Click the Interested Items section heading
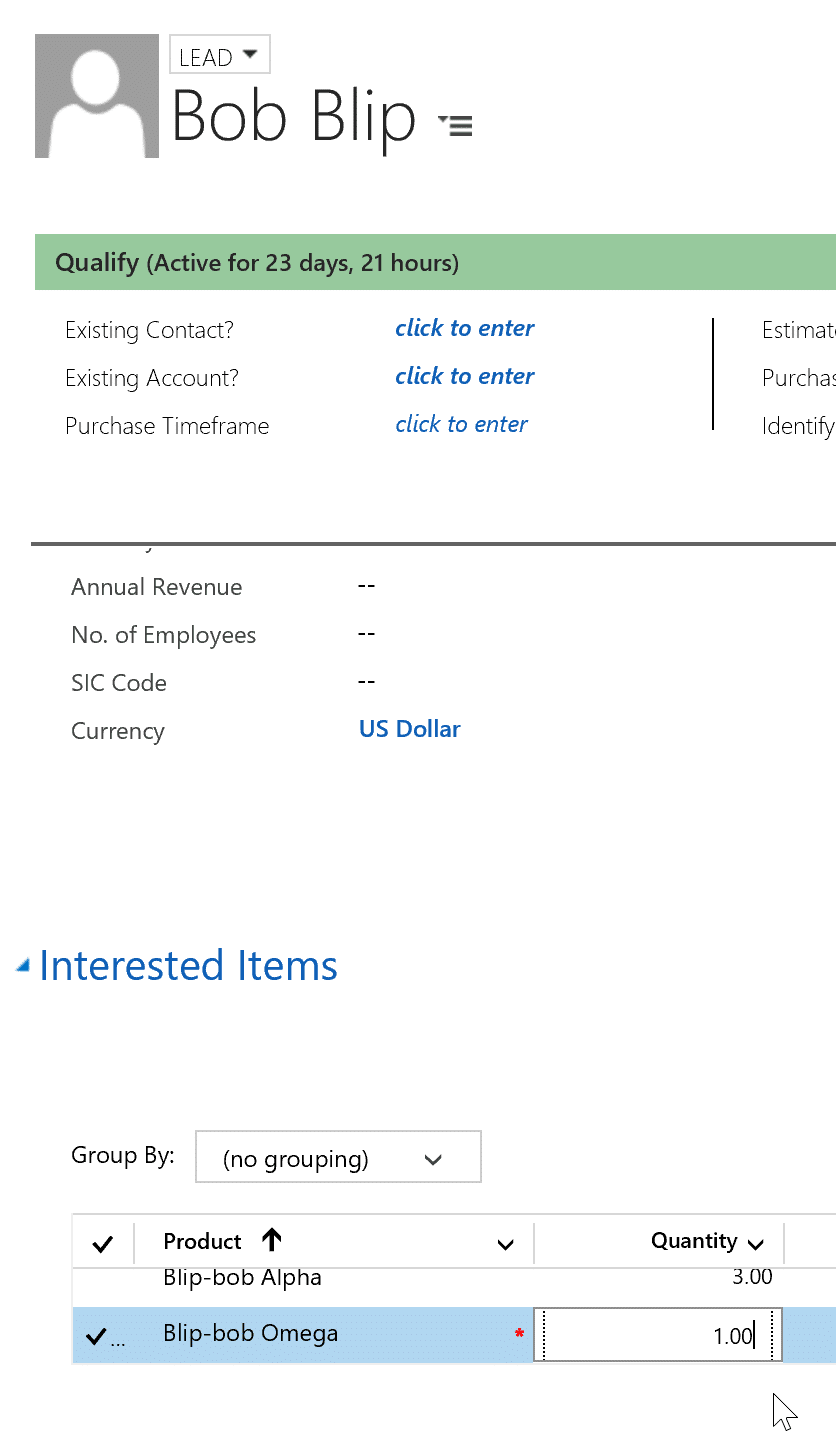This screenshot has height=1431, width=836. pos(188,966)
